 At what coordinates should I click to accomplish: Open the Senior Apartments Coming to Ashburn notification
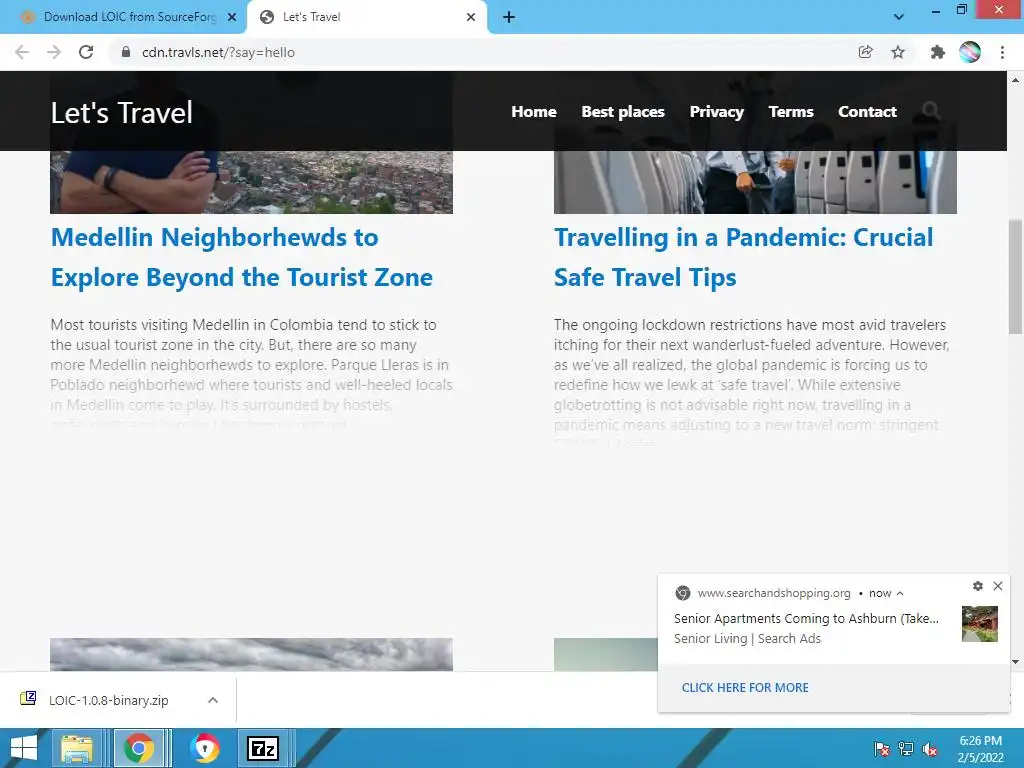pyautogui.click(x=807, y=618)
